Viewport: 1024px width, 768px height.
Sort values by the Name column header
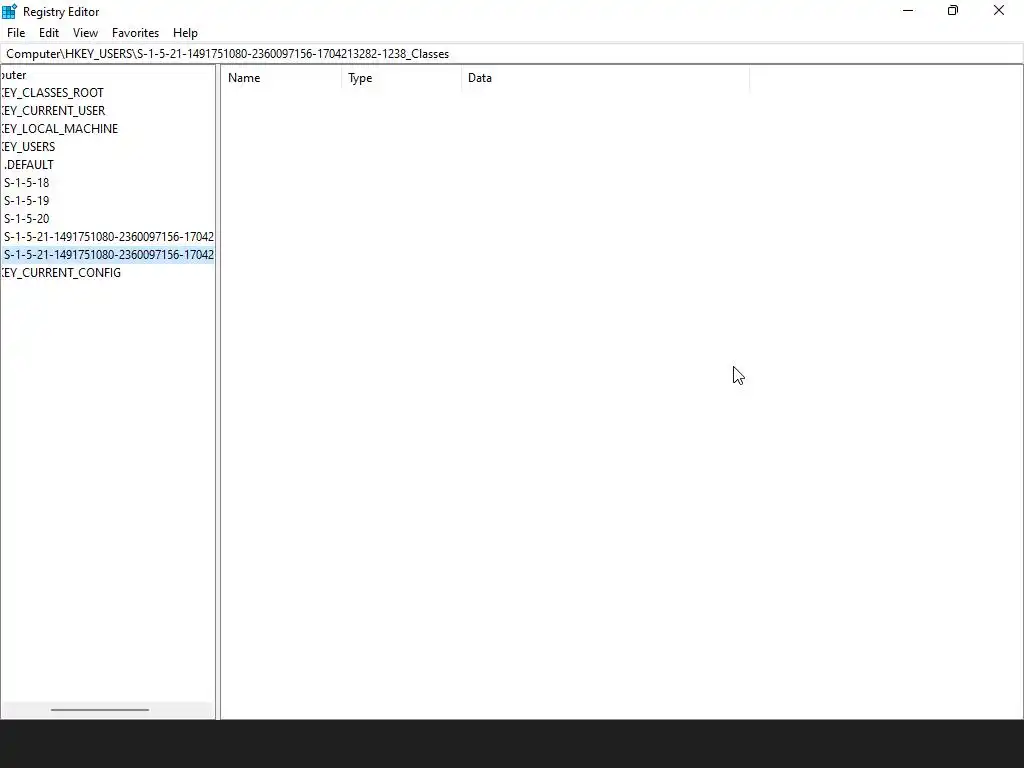(281, 78)
